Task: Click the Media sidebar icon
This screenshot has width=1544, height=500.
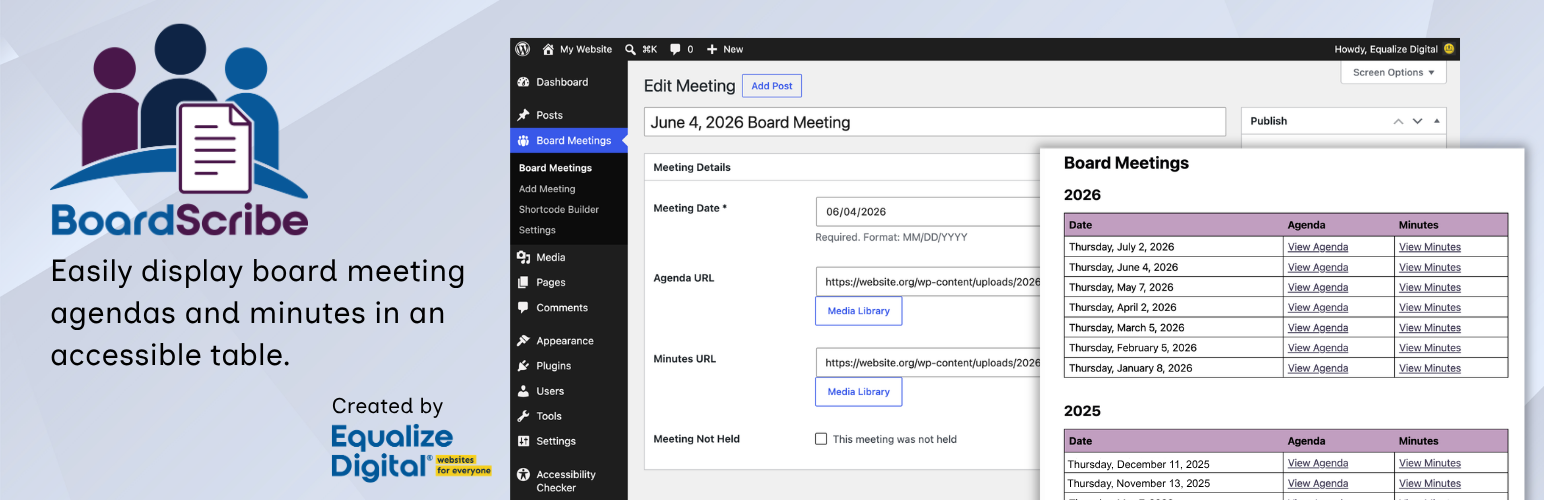Action: (523, 257)
